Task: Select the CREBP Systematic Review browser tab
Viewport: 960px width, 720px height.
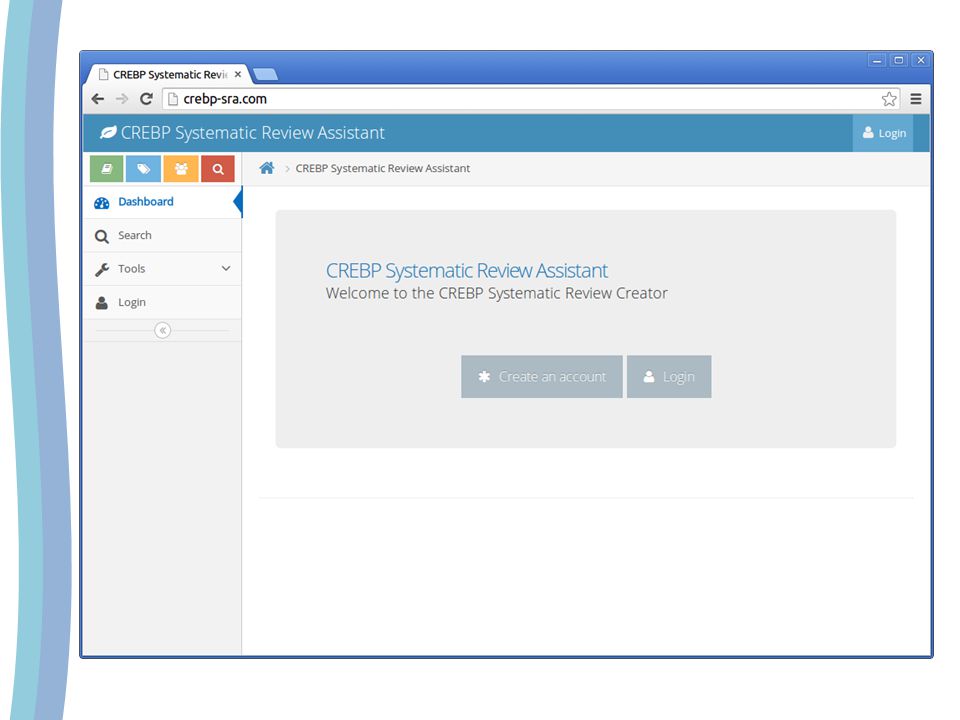Action: coord(168,74)
